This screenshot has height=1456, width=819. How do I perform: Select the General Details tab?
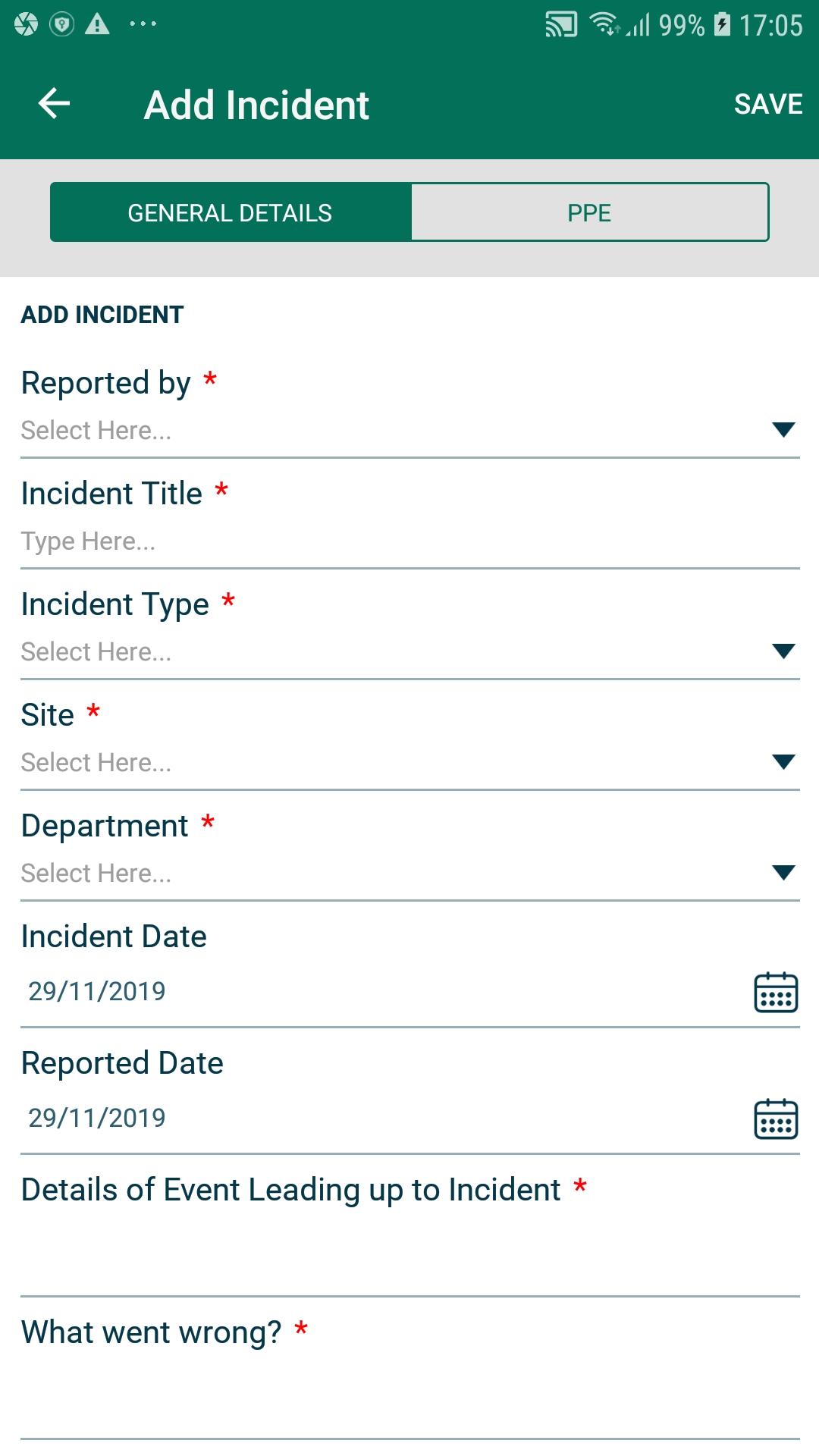tap(231, 212)
